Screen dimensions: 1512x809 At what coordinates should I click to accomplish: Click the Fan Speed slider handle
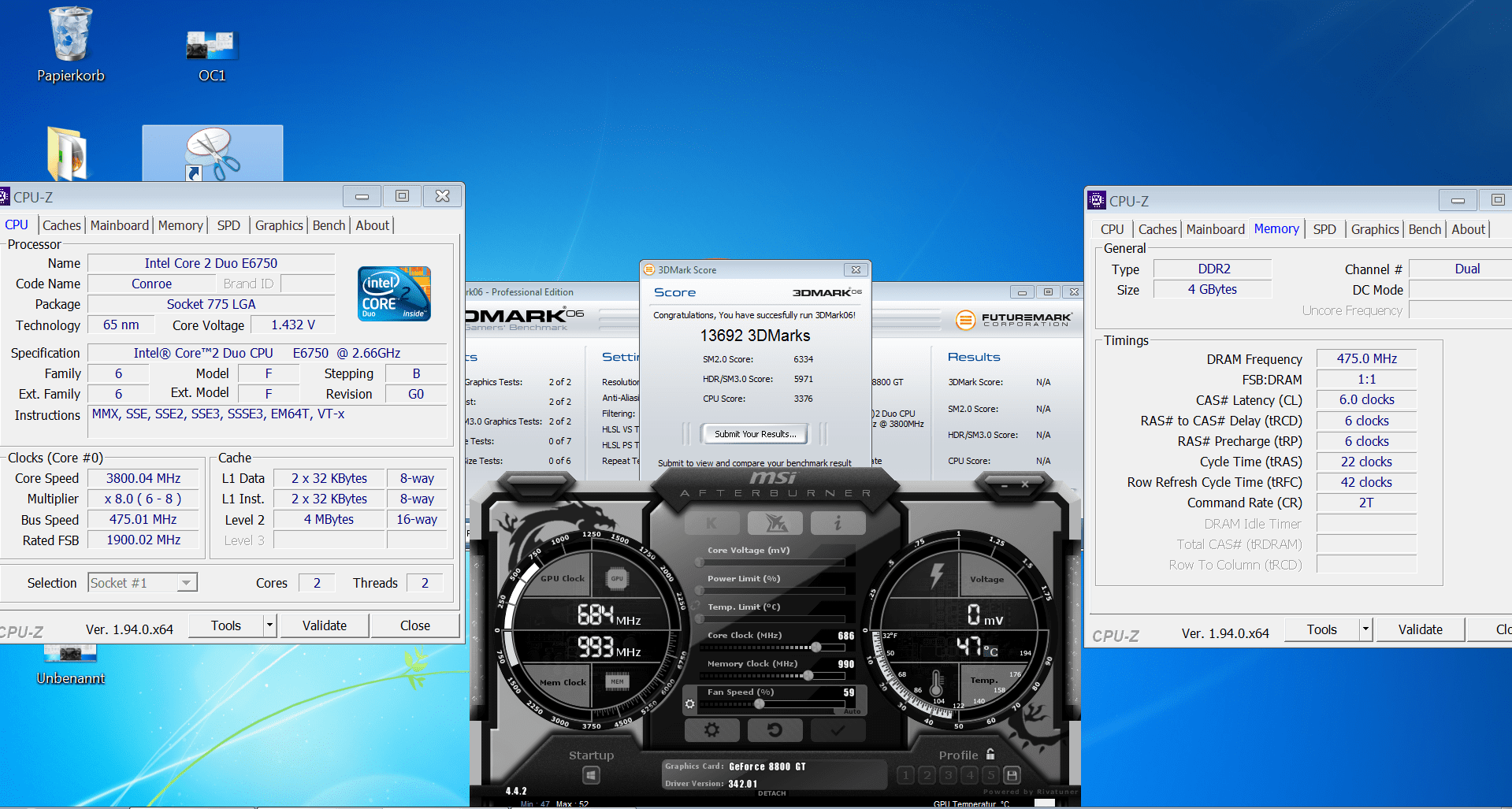pyautogui.click(x=760, y=704)
